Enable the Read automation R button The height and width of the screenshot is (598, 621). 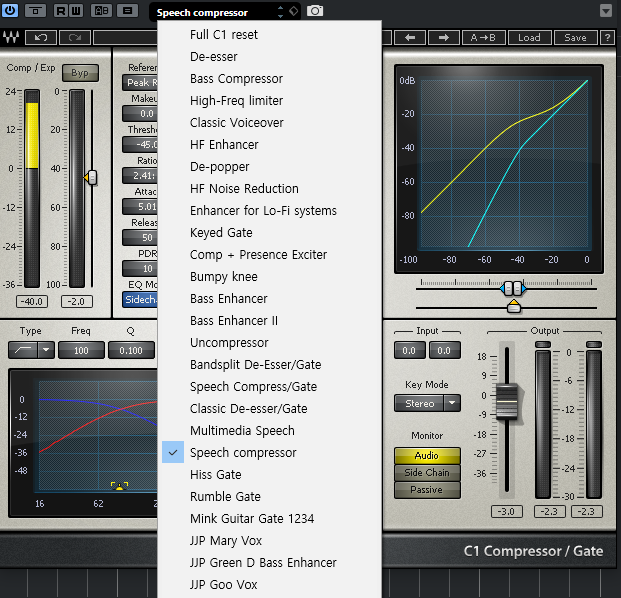[x=62, y=11]
